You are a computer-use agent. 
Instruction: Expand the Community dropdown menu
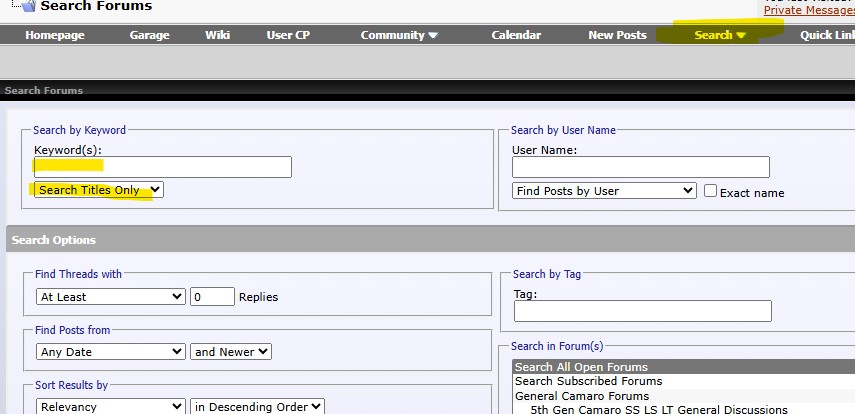click(399, 35)
